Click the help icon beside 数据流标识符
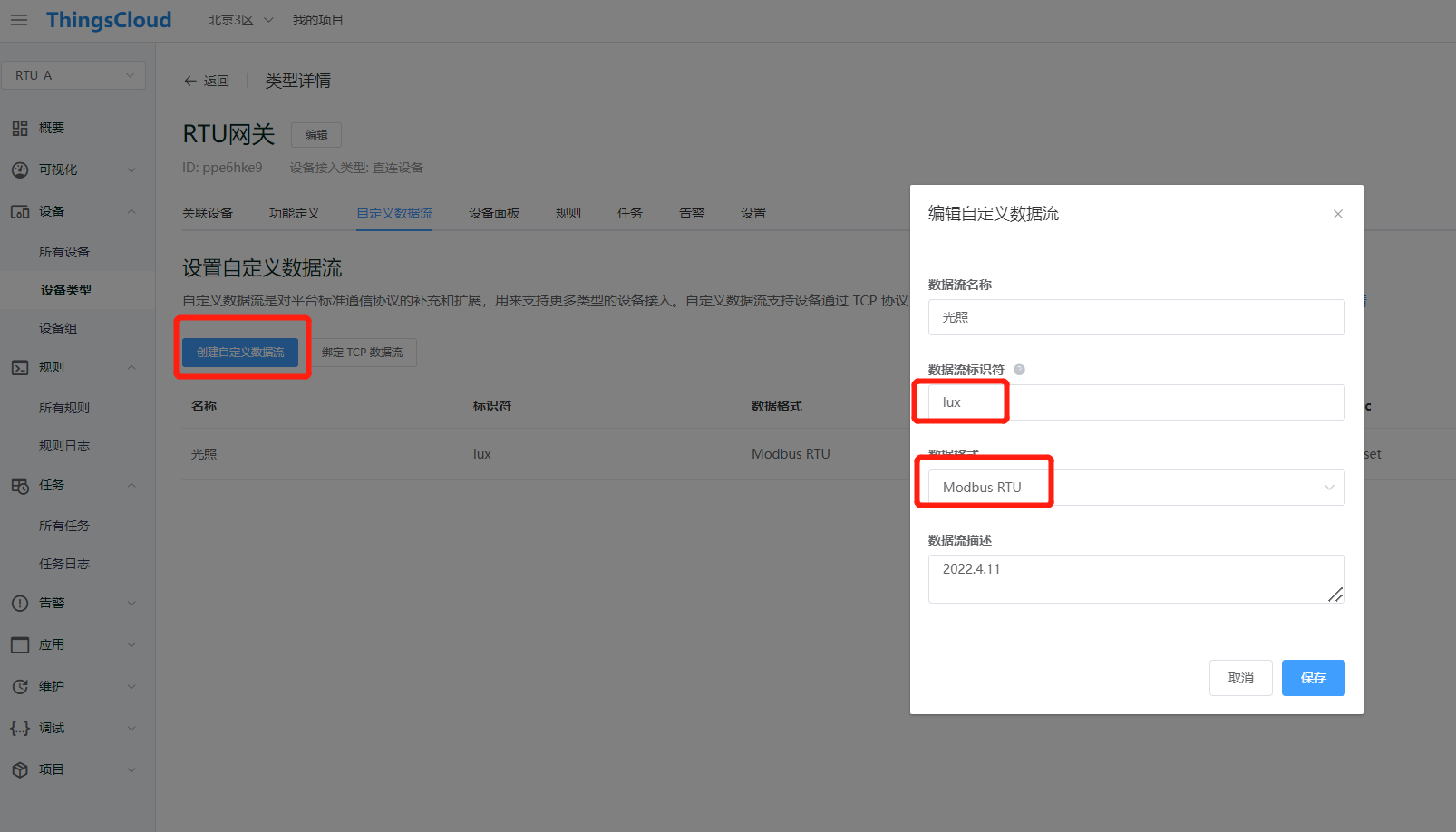 point(1019,369)
